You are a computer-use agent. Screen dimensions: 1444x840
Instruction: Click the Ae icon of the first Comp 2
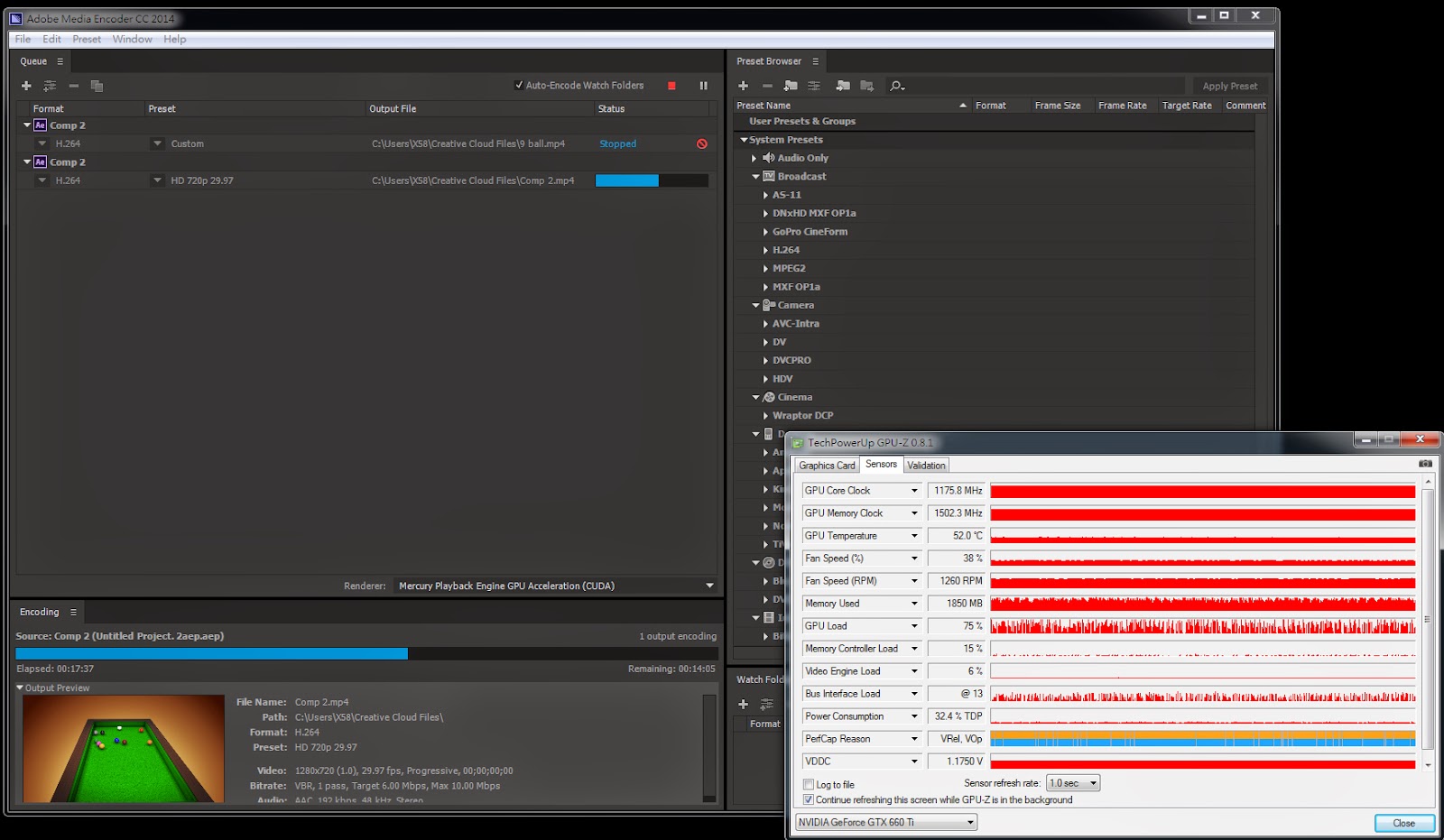coord(40,125)
